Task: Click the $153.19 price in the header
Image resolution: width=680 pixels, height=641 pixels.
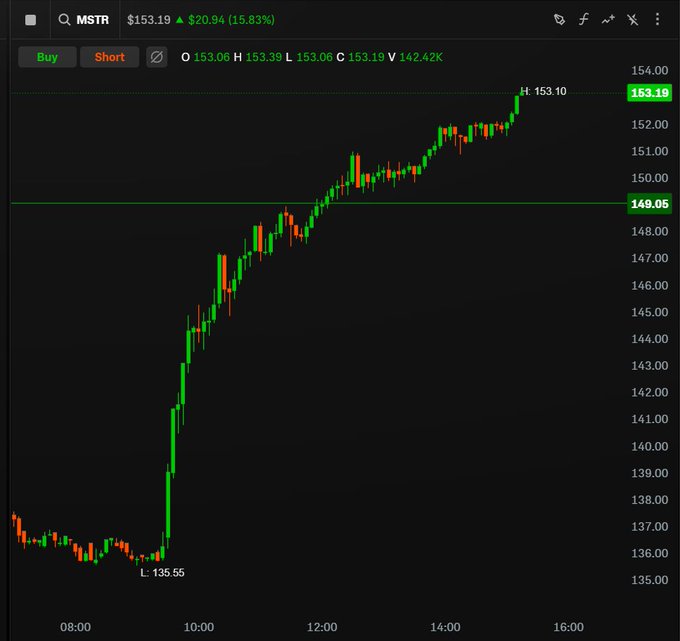Action: pyautogui.click(x=149, y=20)
